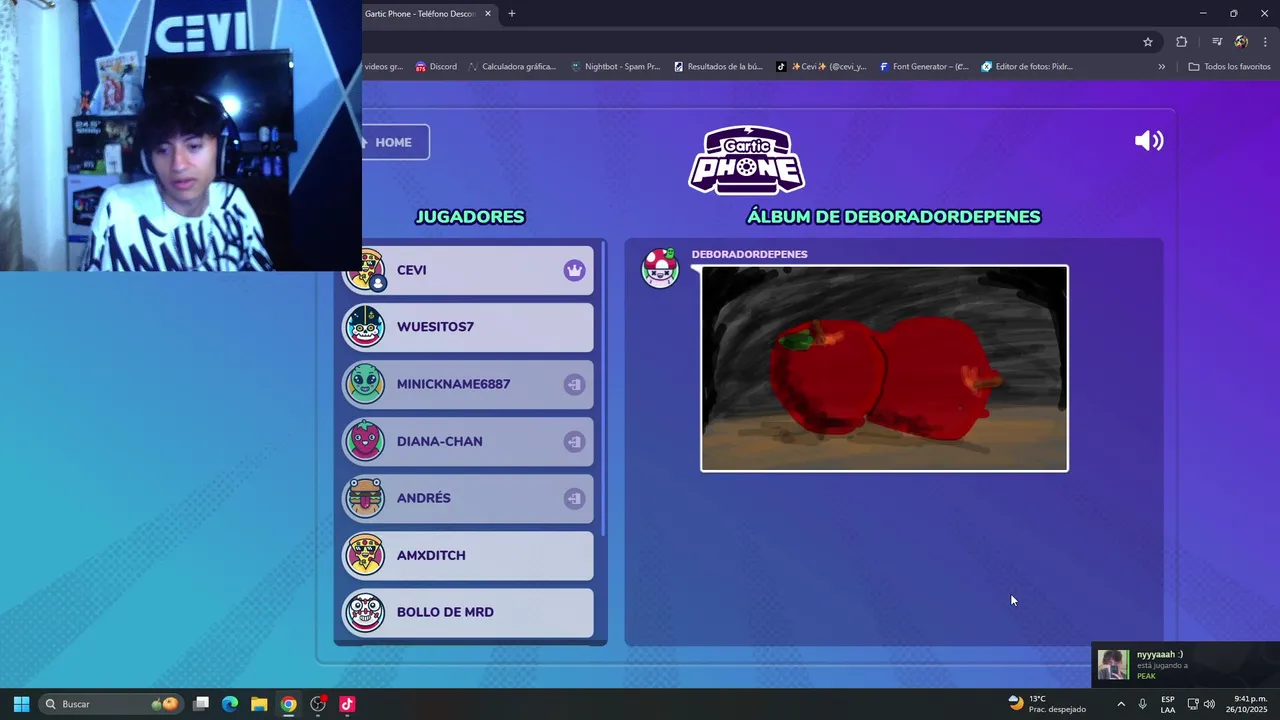Go back with the HOME button
The image size is (1280, 720).
(396, 142)
